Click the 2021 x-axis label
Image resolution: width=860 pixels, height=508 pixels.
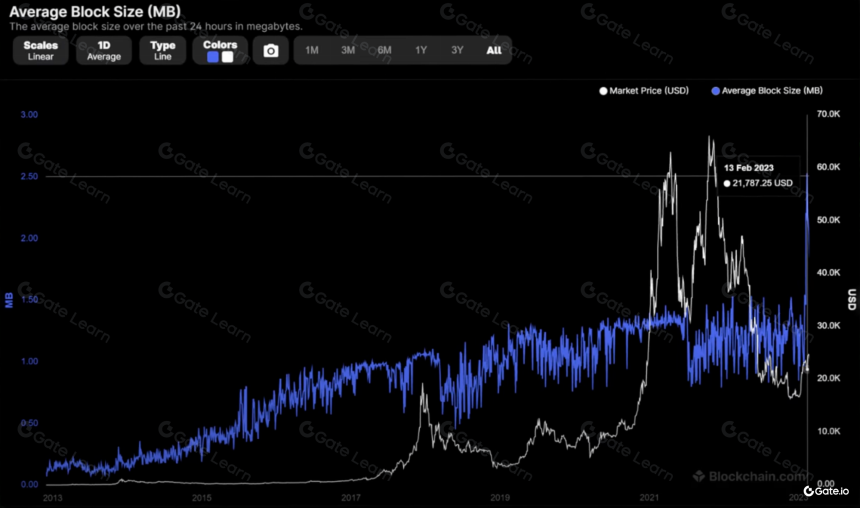click(649, 498)
